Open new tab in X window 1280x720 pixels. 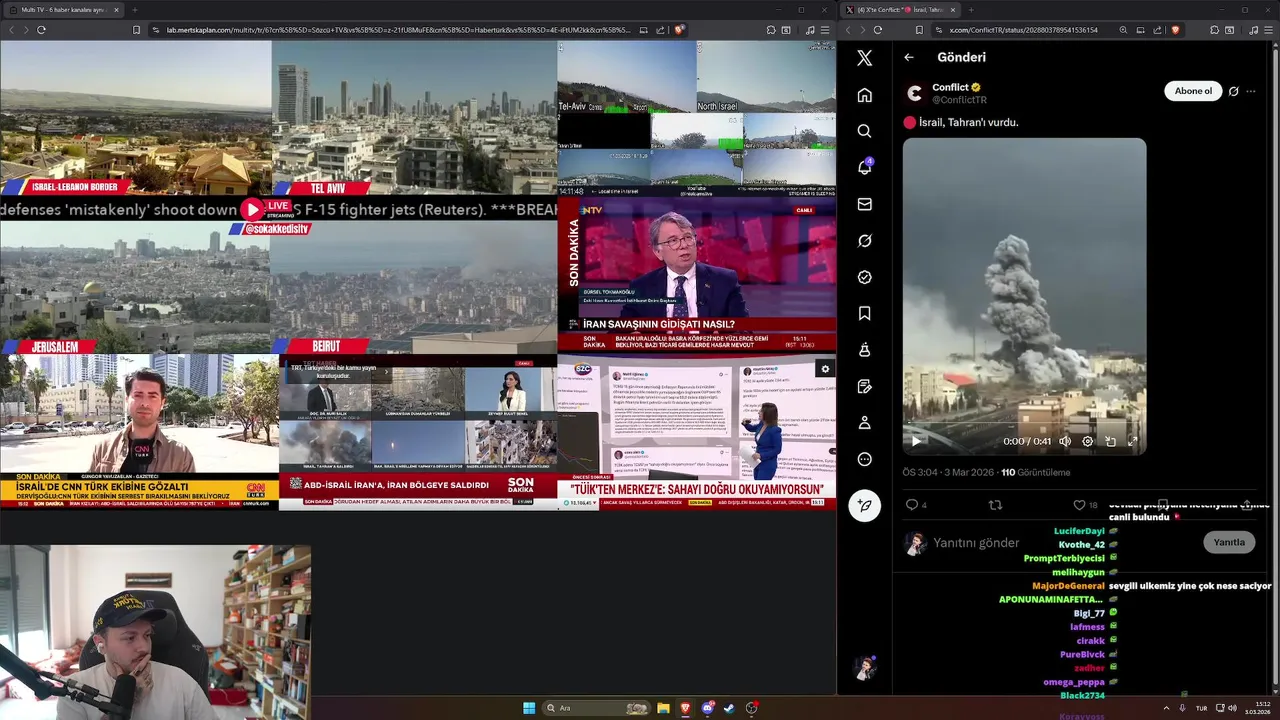[970, 10]
